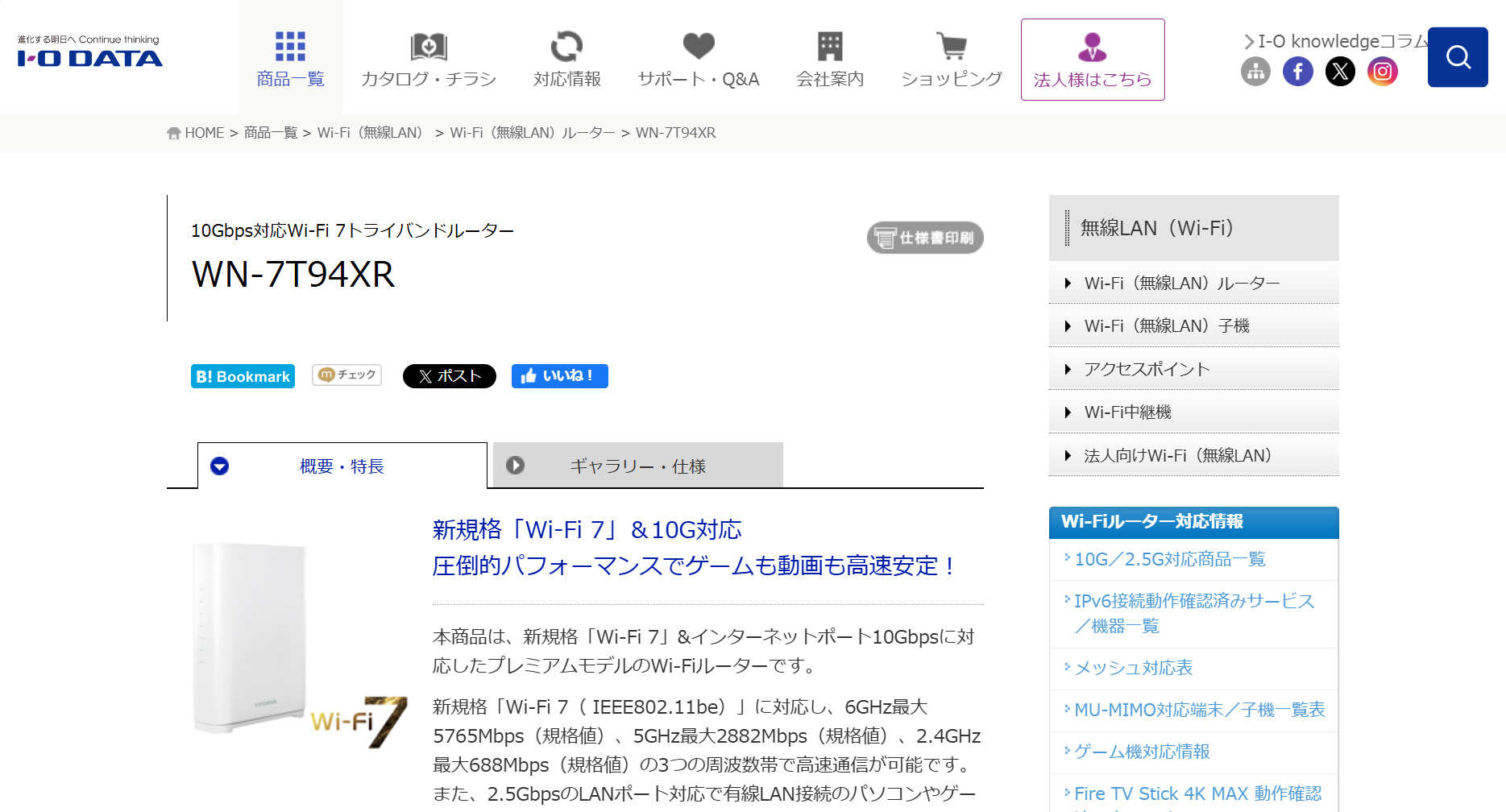Click the B! Bookmark button
Viewport: 1506px width, 812px height.
(243, 376)
